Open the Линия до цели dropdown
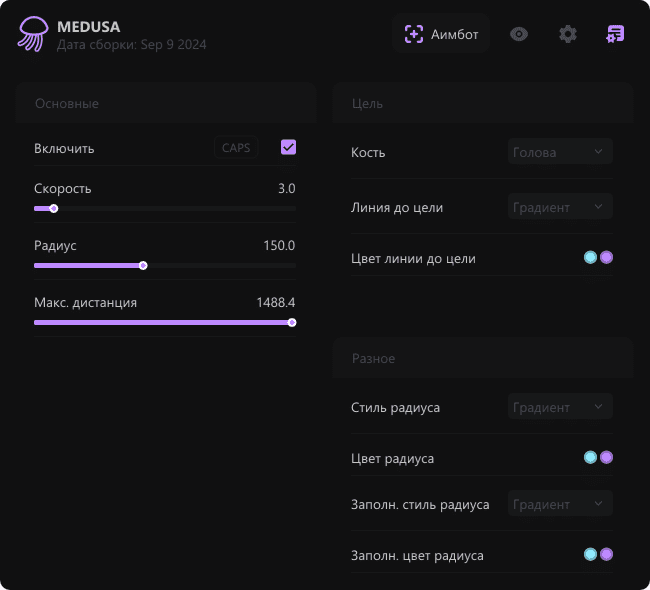 (559, 207)
